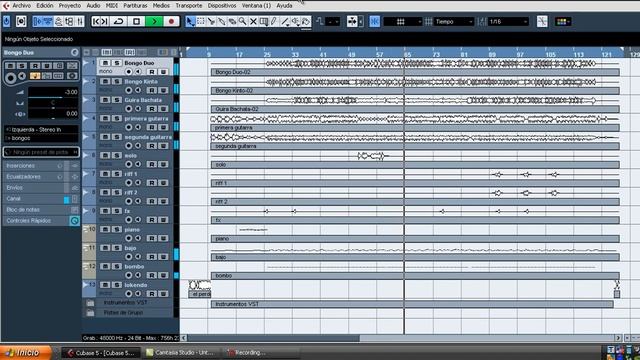Mute the bajo track
The height and width of the screenshot is (360, 640).
click(105, 248)
